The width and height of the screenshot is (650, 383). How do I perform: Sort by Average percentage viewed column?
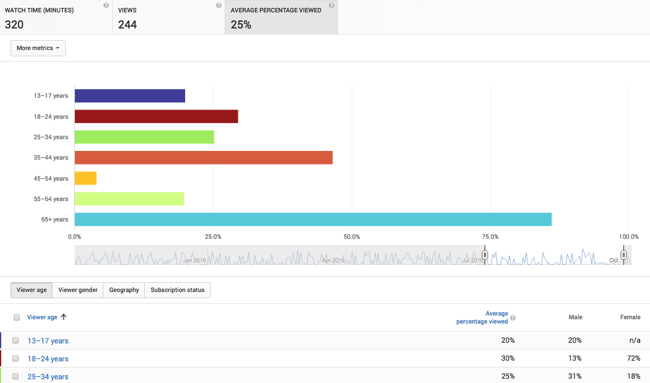tap(482, 318)
